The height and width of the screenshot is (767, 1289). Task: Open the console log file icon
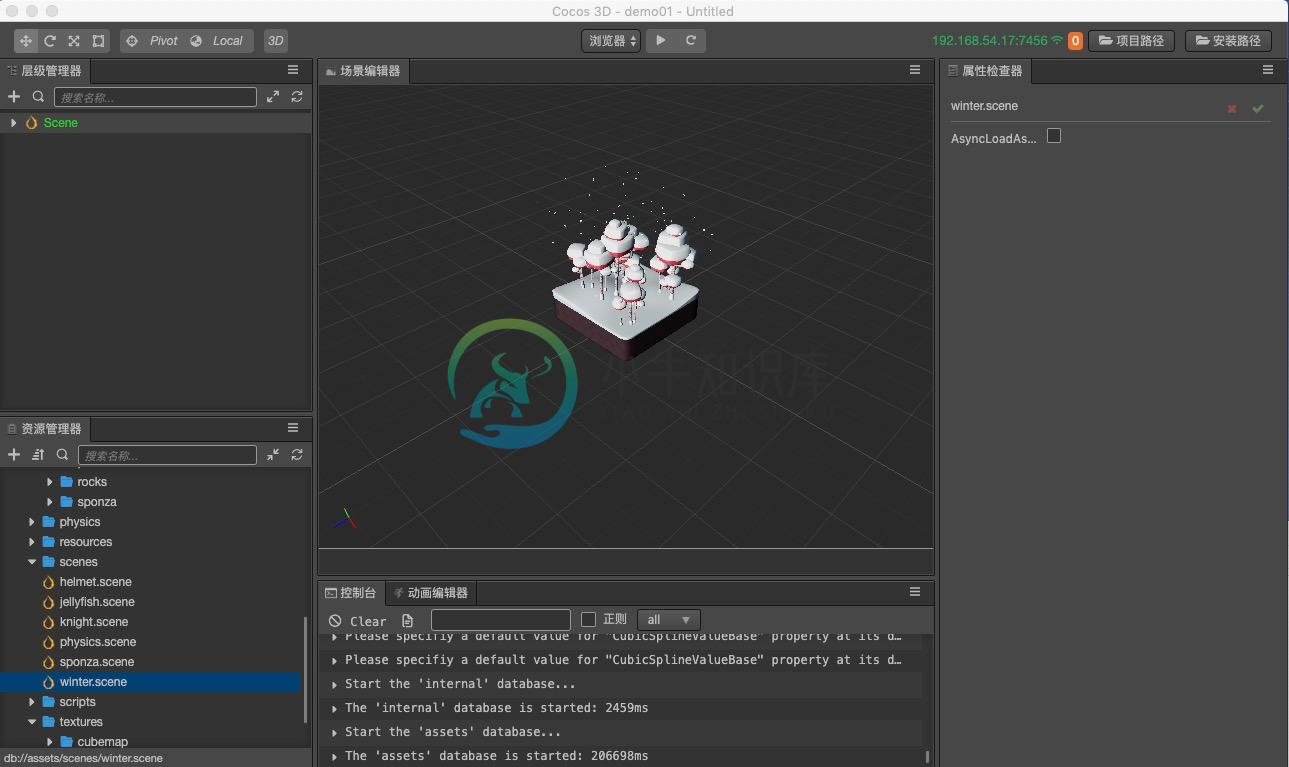[x=407, y=621]
